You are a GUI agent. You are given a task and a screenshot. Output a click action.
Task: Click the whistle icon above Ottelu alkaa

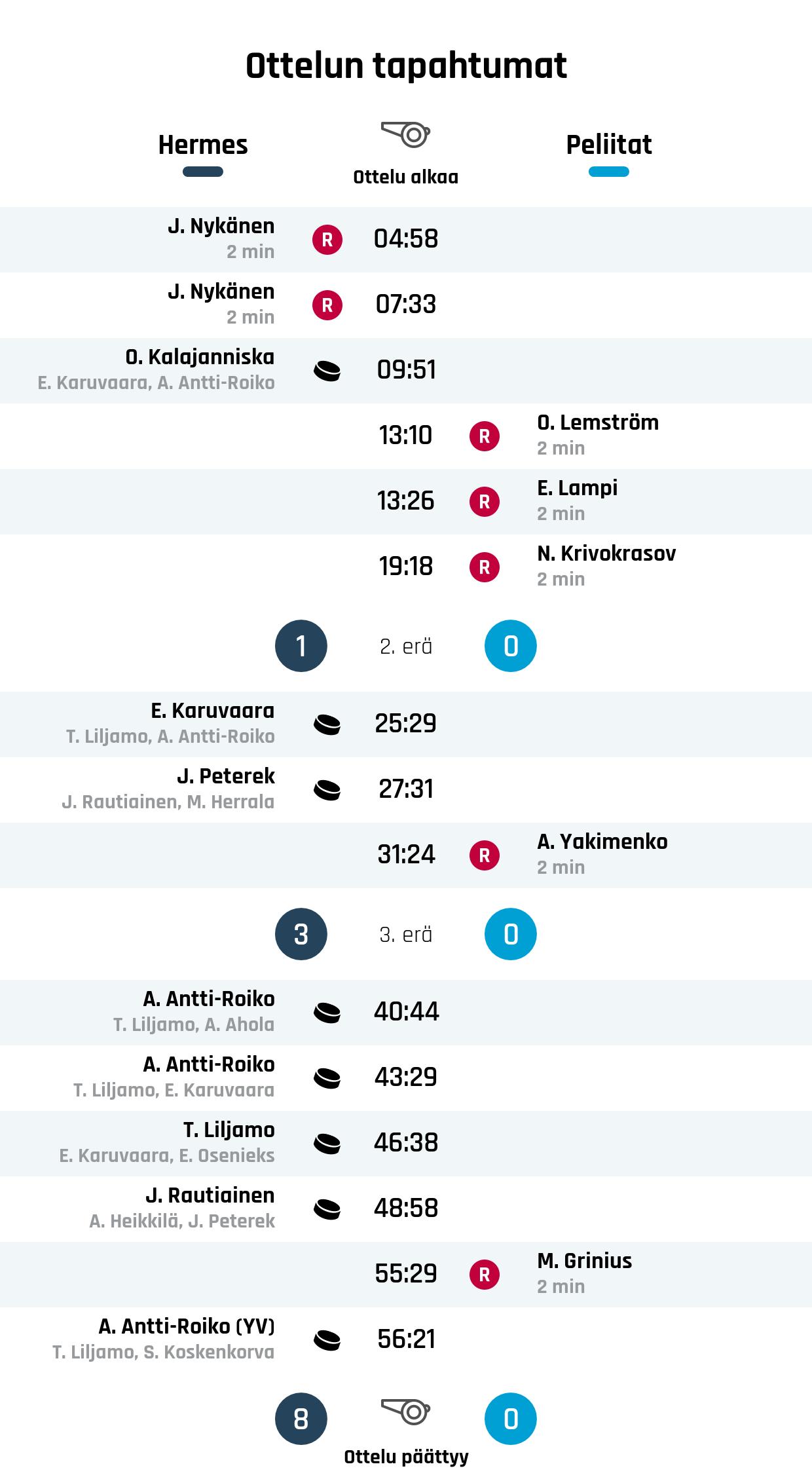click(405, 134)
